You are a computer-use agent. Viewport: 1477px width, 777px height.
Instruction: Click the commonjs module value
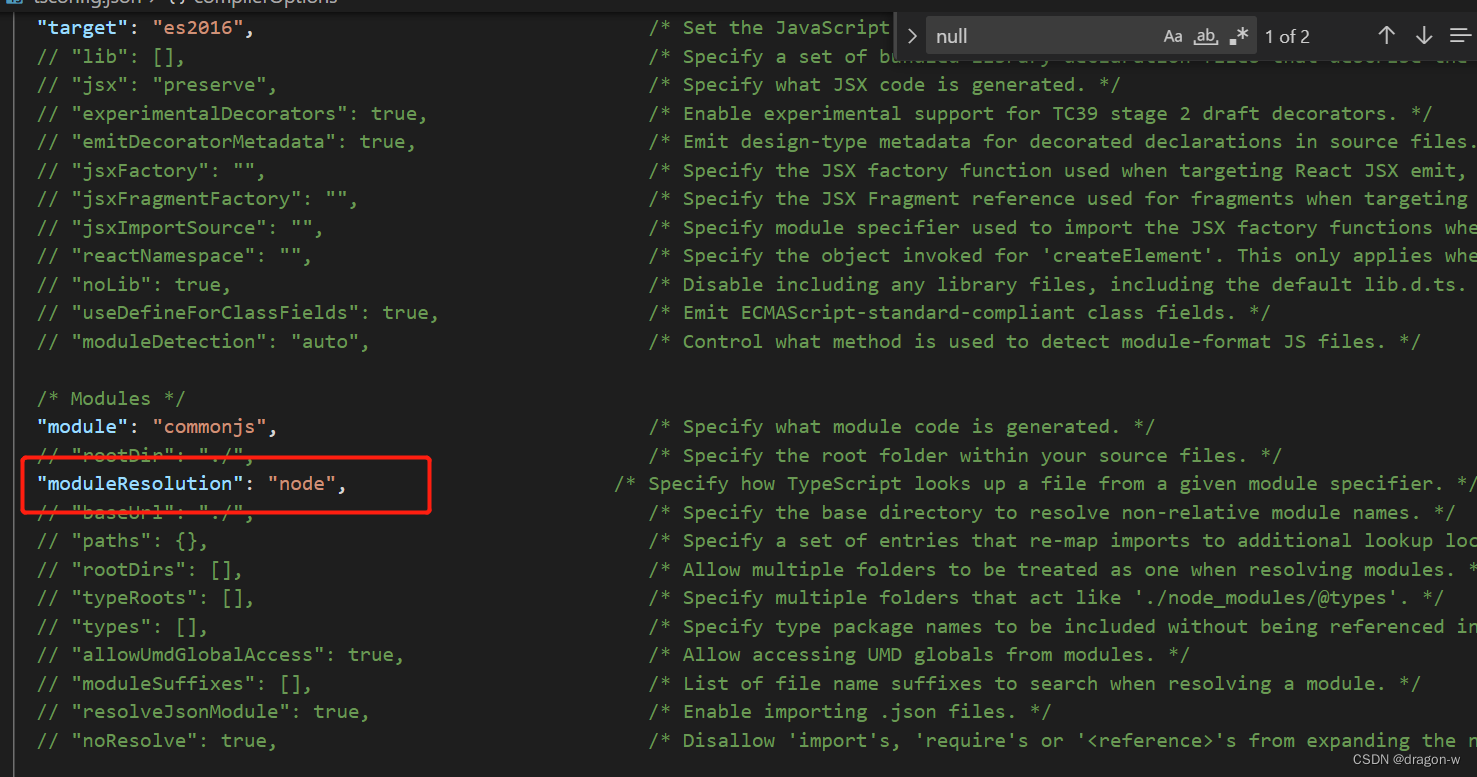[211, 425]
